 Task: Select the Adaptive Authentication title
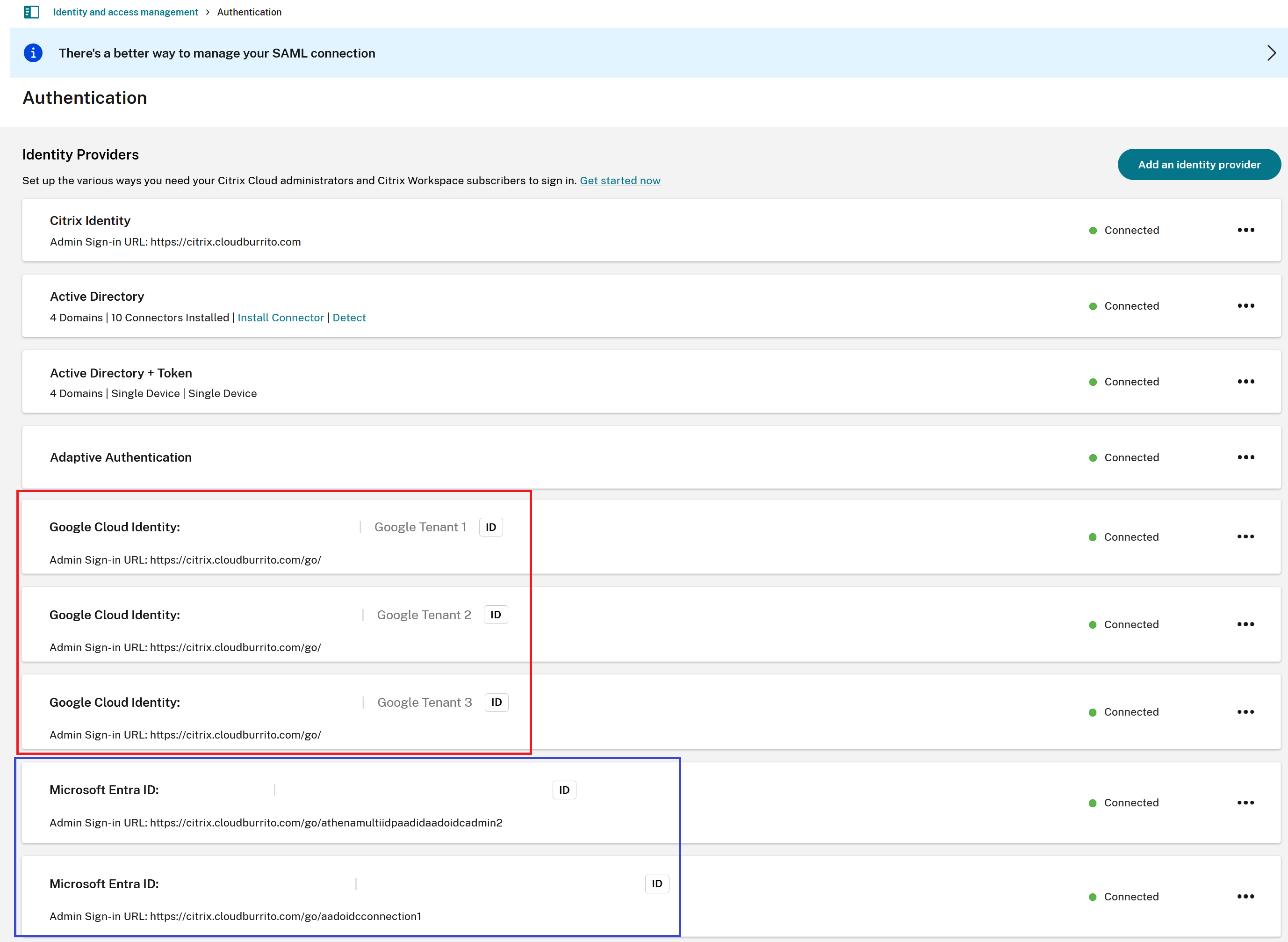[x=121, y=457]
